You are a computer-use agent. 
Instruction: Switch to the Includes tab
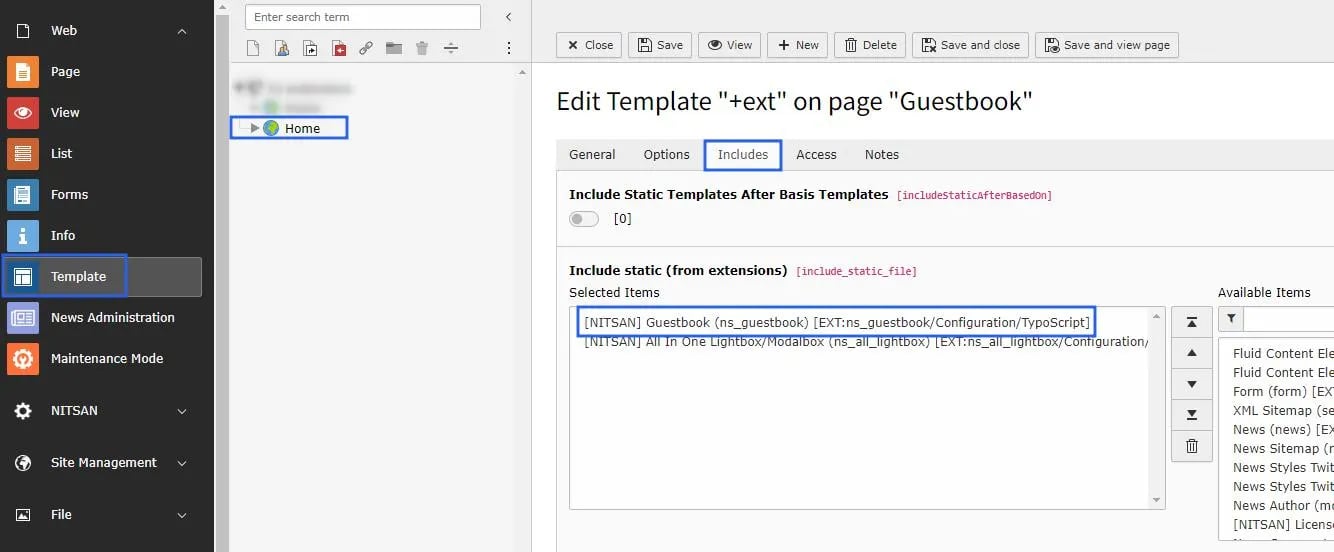pyautogui.click(x=743, y=155)
